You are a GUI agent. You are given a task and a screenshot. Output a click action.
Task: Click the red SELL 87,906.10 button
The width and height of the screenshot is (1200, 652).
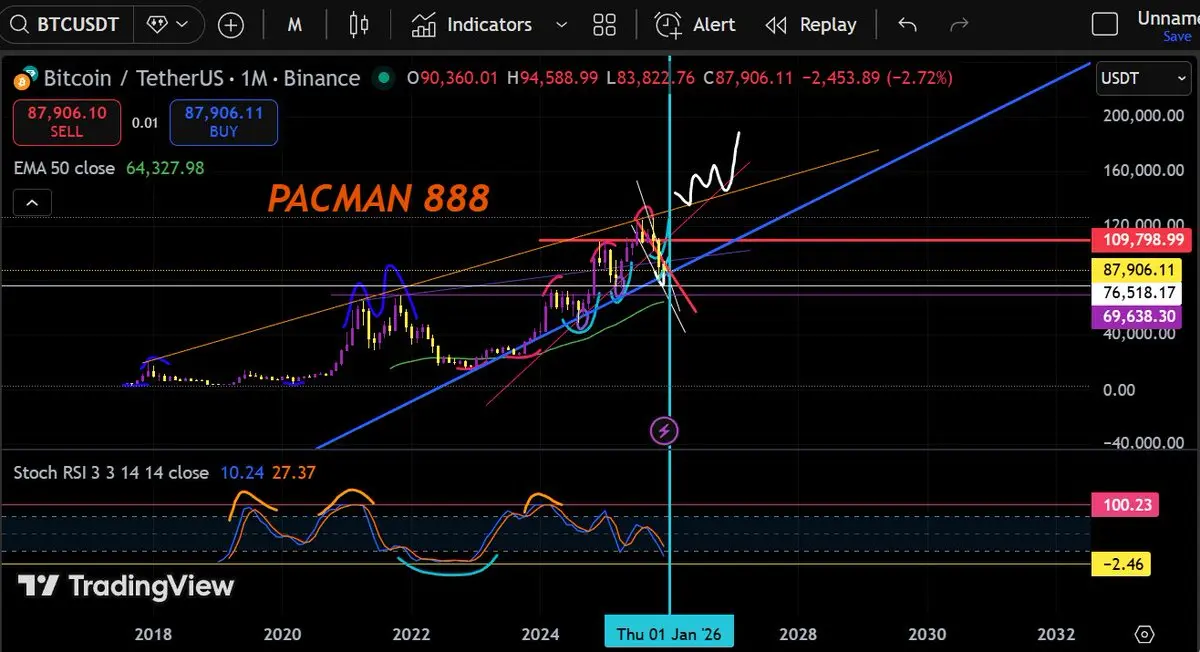pos(67,122)
